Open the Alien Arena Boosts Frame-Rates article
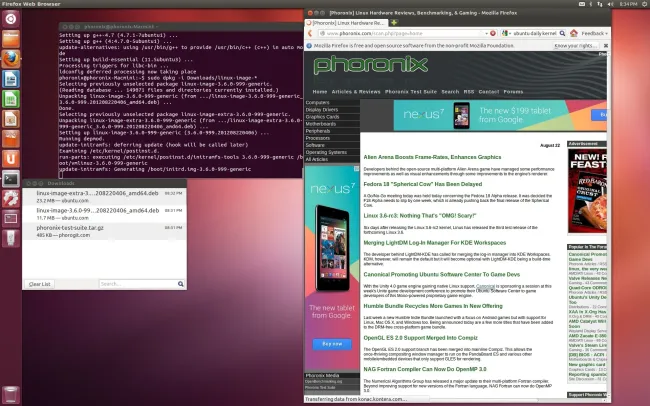This screenshot has width=650, height=406. tap(432, 157)
